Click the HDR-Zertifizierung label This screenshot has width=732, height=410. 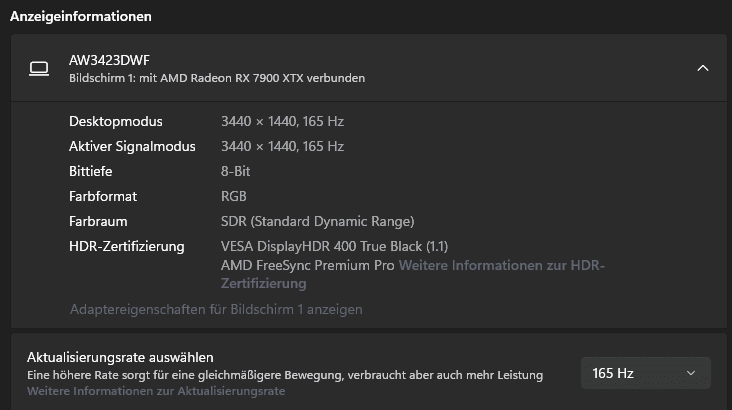(127, 246)
